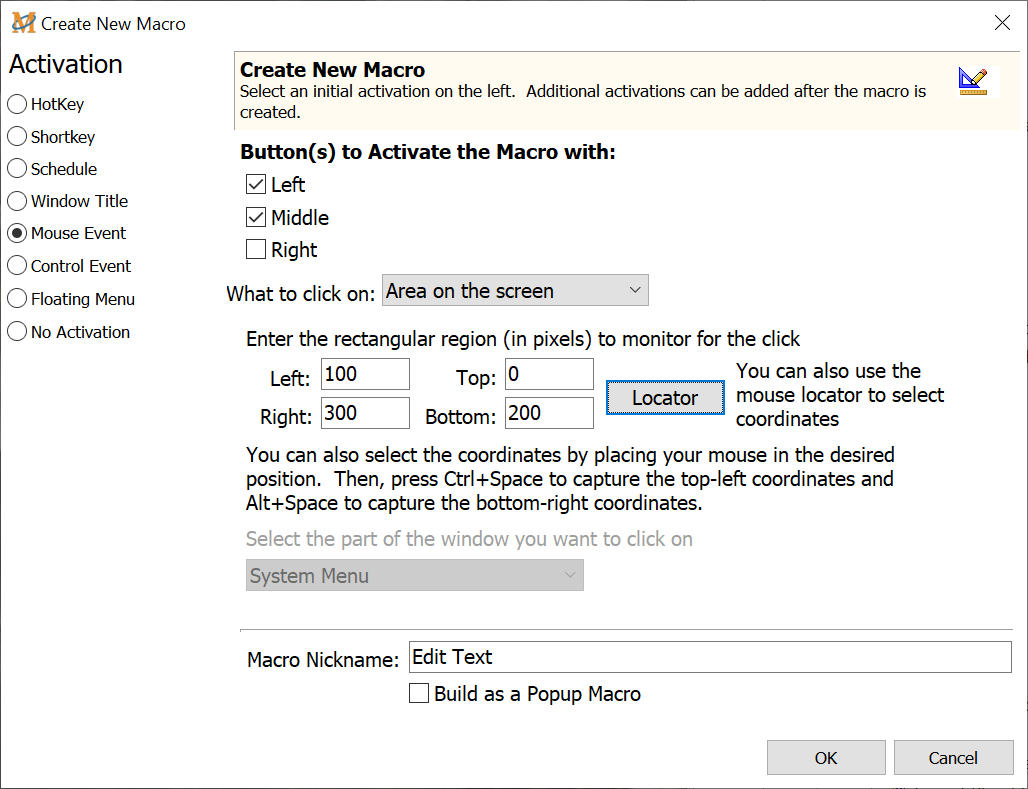The height and width of the screenshot is (789, 1028).
Task: Uncheck the Left mouse button checkbox
Action: click(x=256, y=185)
